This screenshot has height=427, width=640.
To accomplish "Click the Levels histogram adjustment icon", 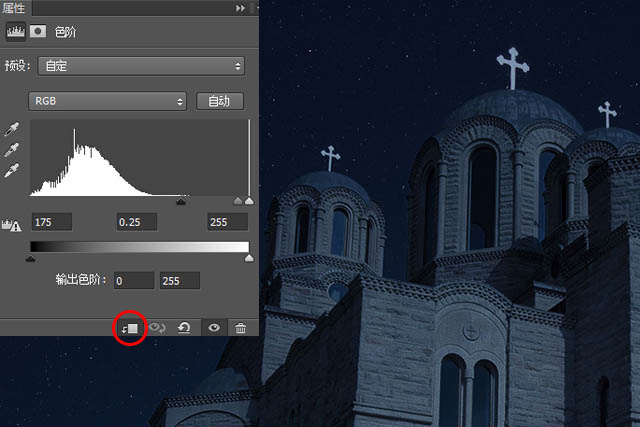I will (x=16, y=32).
